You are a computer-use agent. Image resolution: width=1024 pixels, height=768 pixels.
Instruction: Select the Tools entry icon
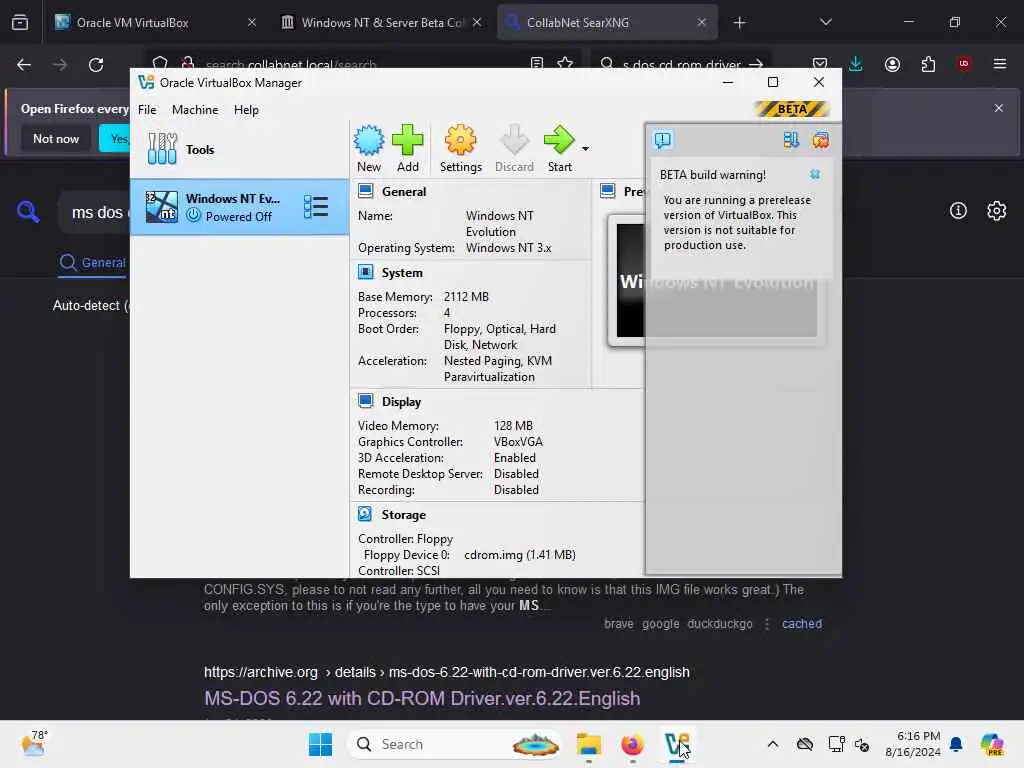point(162,149)
